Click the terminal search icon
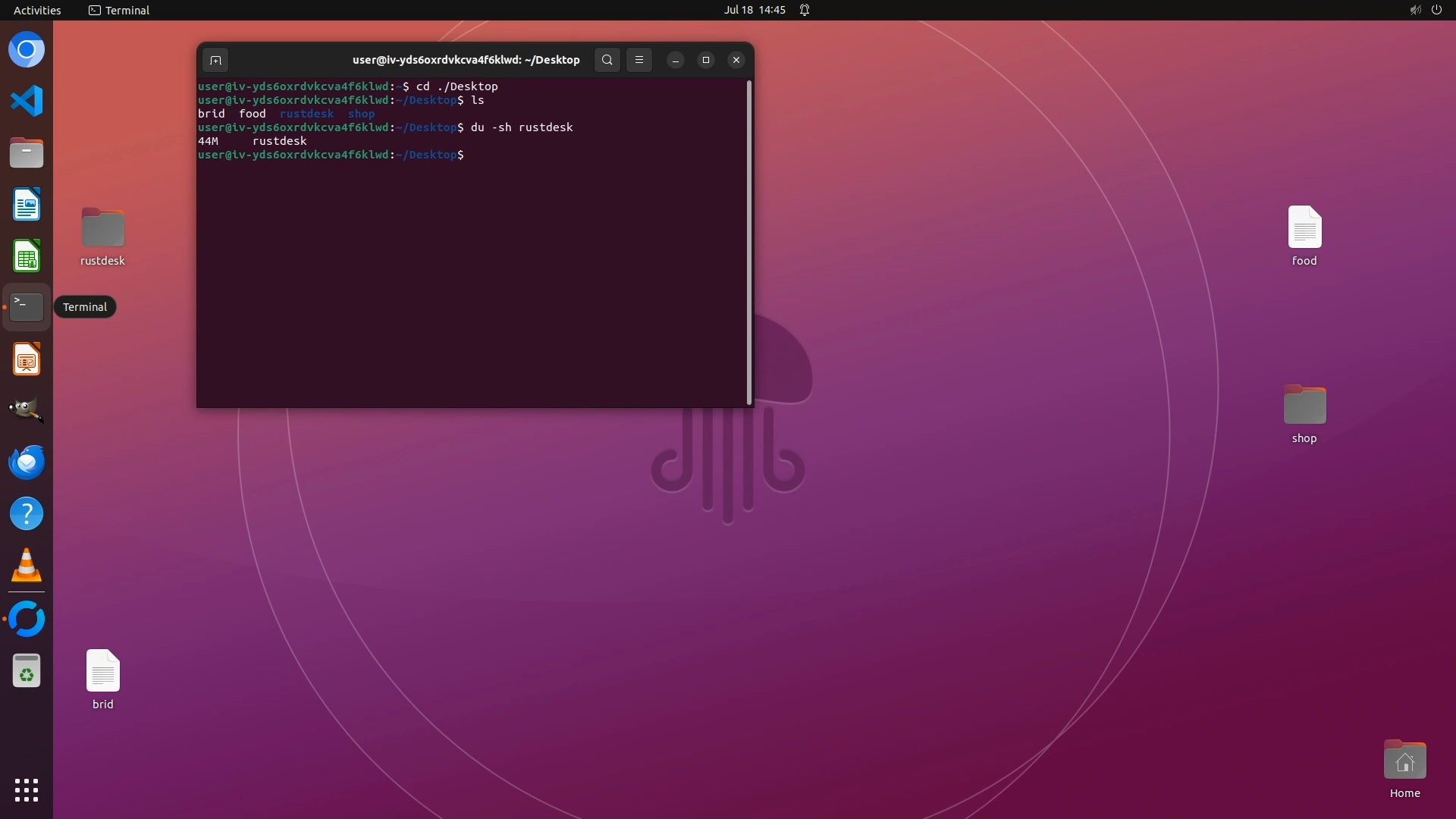The width and height of the screenshot is (1456, 819). (x=607, y=60)
